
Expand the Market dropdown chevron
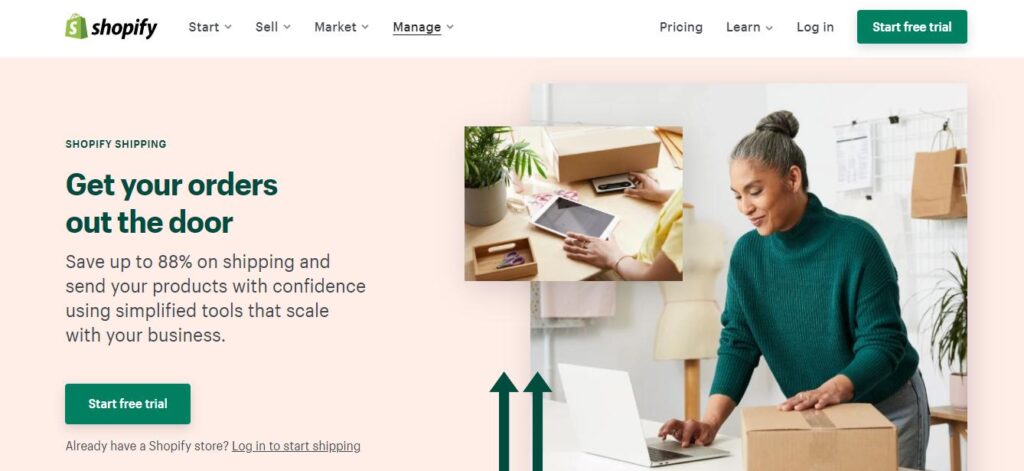(365, 27)
